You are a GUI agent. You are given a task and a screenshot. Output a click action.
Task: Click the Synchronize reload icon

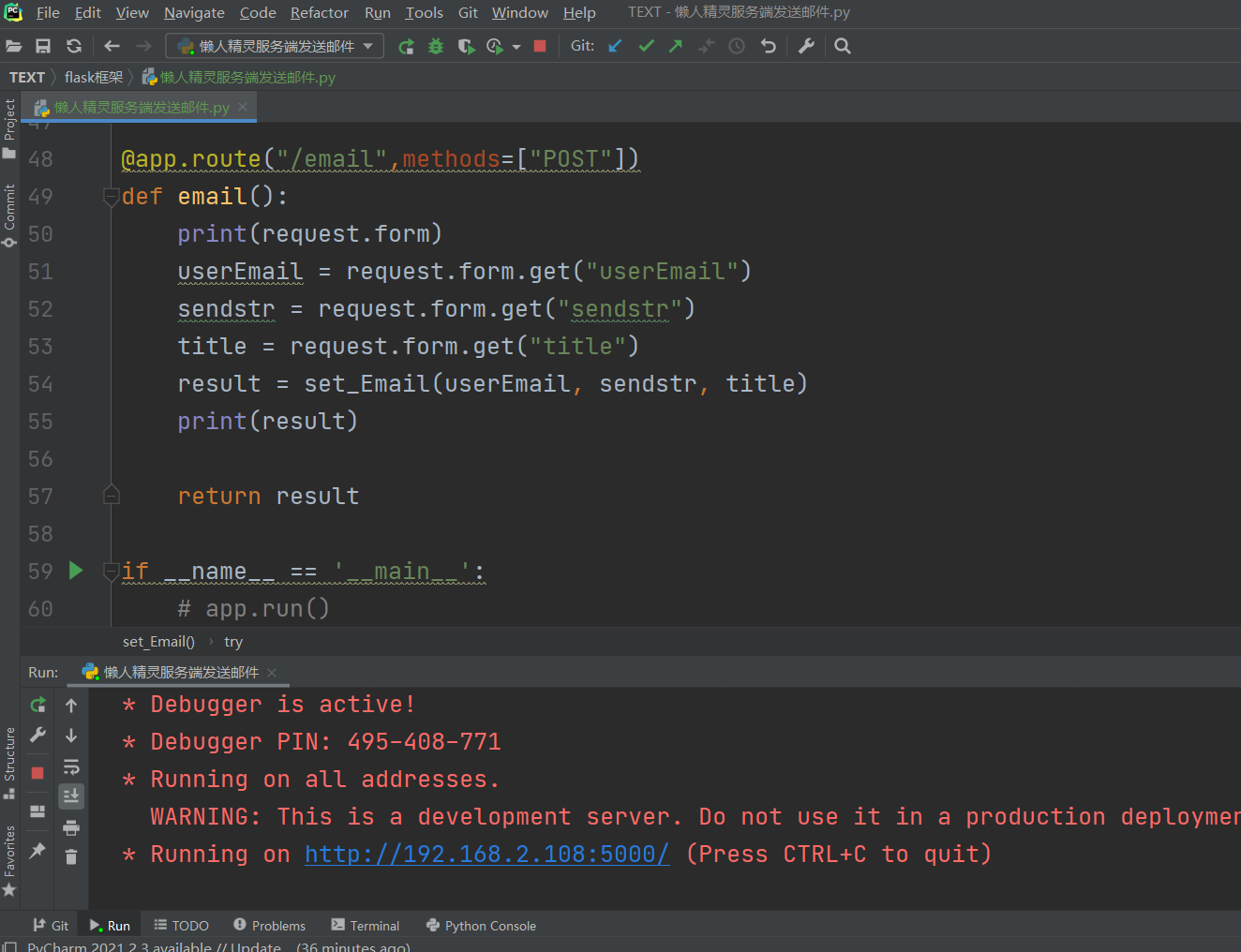click(x=74, y=46)
